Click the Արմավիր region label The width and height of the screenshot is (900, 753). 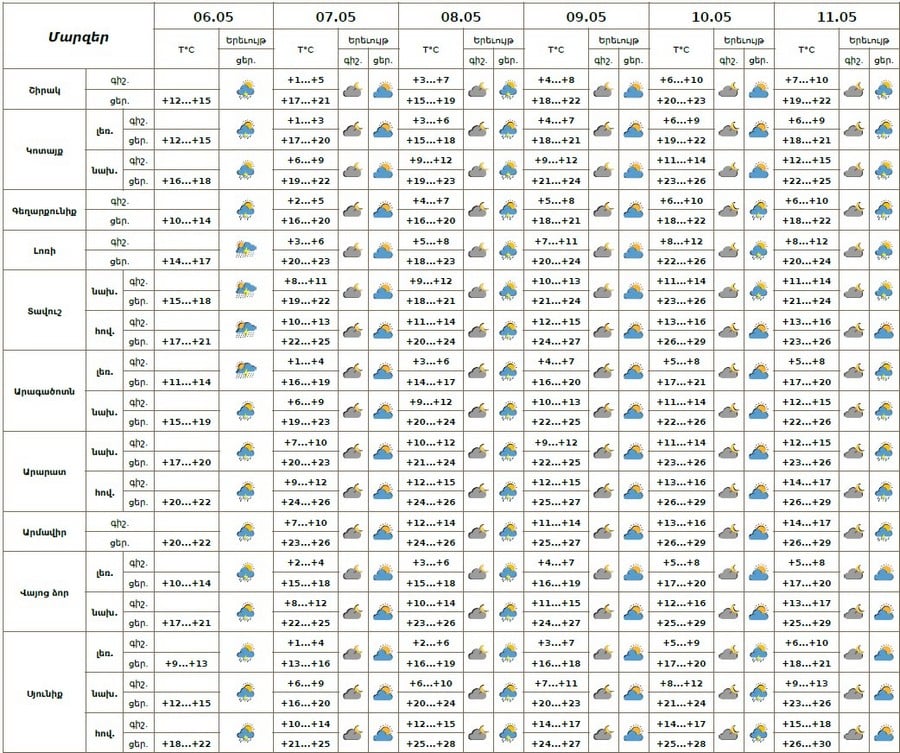click(44, 532)
